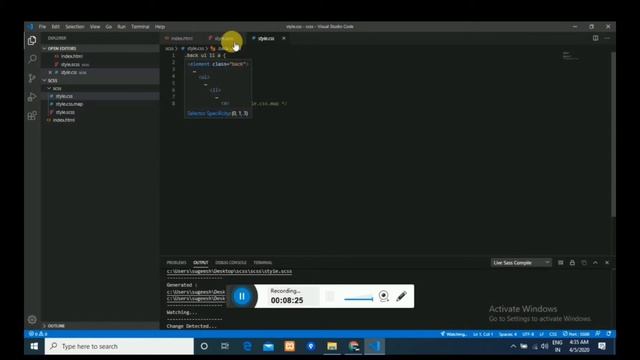Click the errors and warnings status indicator
Image resolution: width=640 pixels, height=360 pixels.
click(38, 334)
